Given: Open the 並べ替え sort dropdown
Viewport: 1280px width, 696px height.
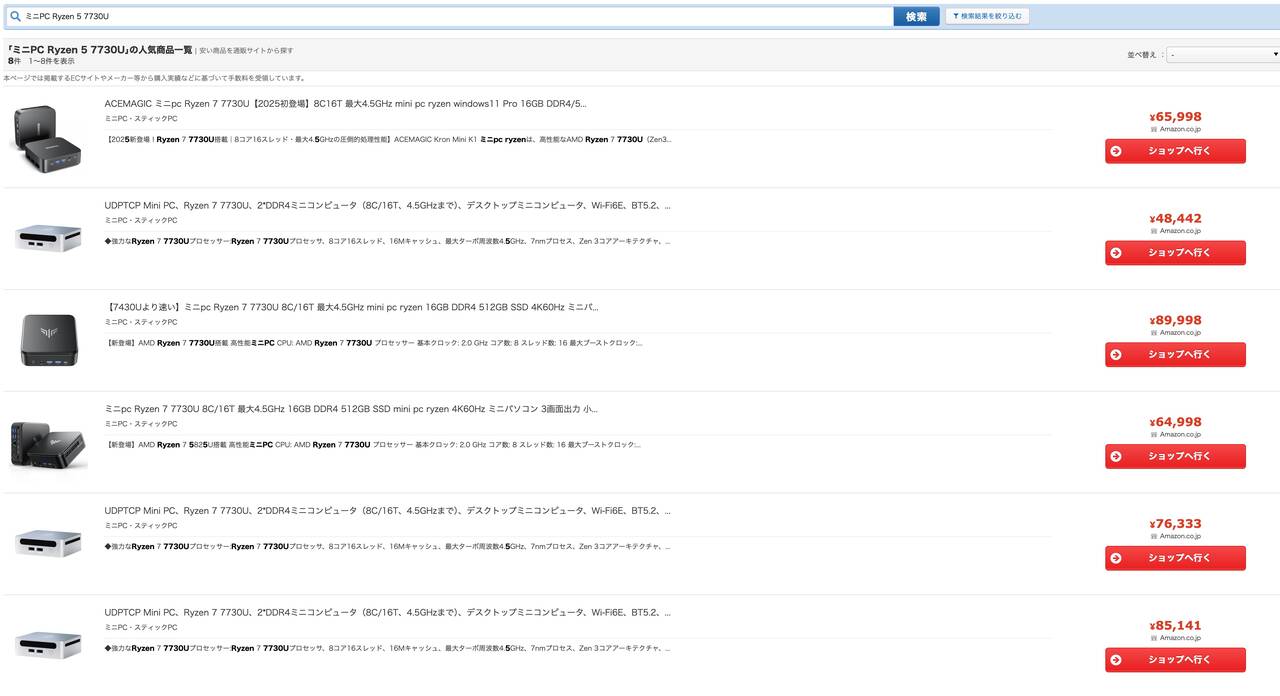Looking at the screenshot, I should click(1223, 54).
